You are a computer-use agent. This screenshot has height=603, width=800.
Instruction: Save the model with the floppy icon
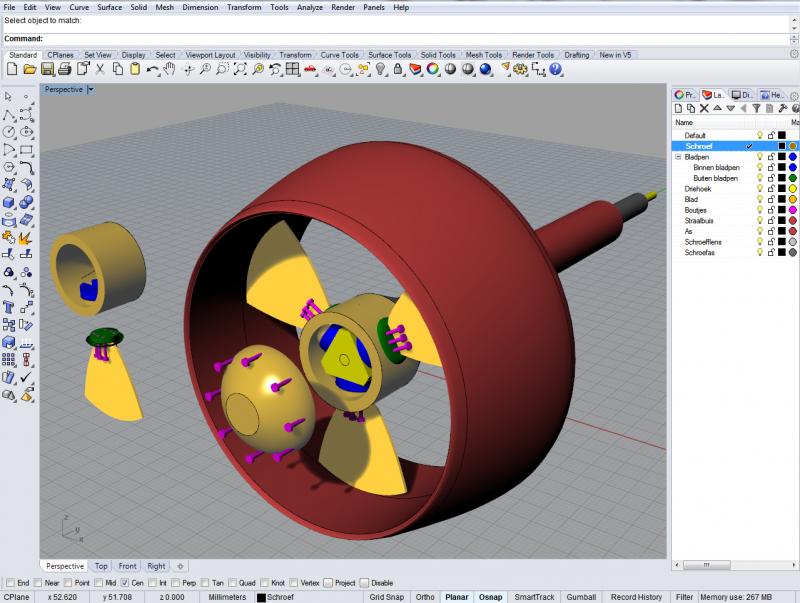[x=47, y=69]
